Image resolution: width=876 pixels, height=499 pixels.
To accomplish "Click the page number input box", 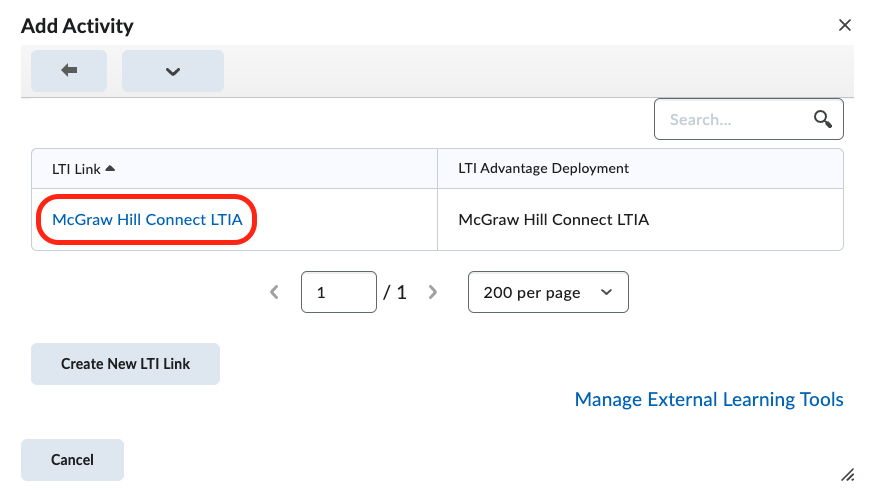I will pos(338,293).
